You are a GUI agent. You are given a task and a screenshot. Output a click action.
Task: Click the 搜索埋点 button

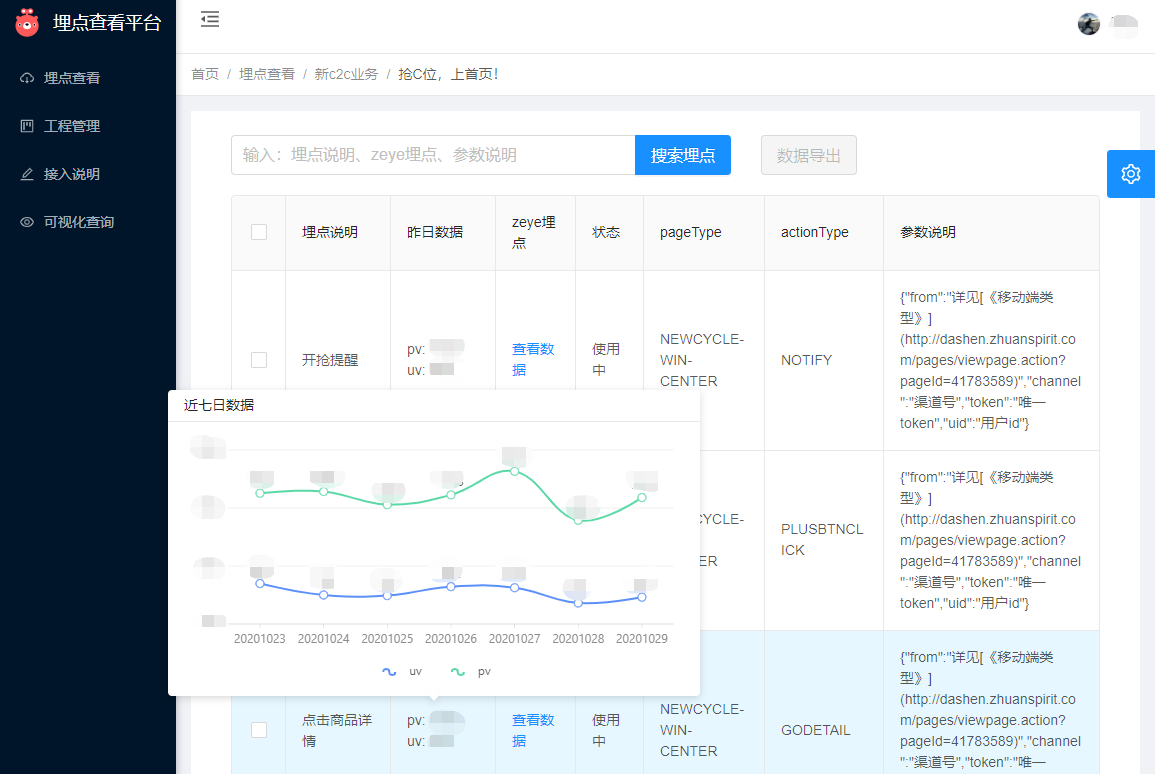click(x=683, y=155)
